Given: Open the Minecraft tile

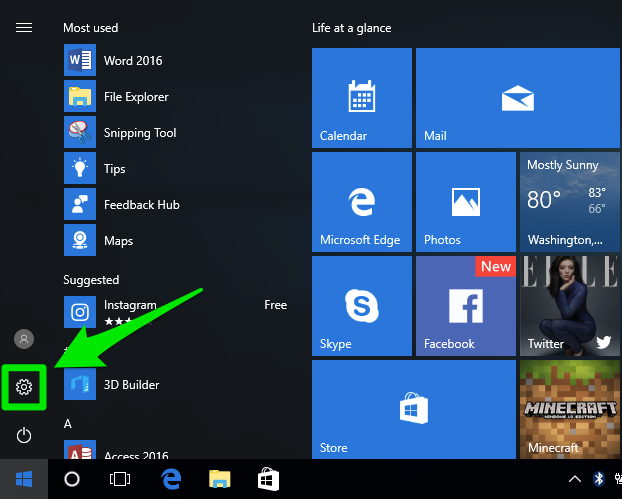Looking at the screenshot, I should [x=570, y=410].
